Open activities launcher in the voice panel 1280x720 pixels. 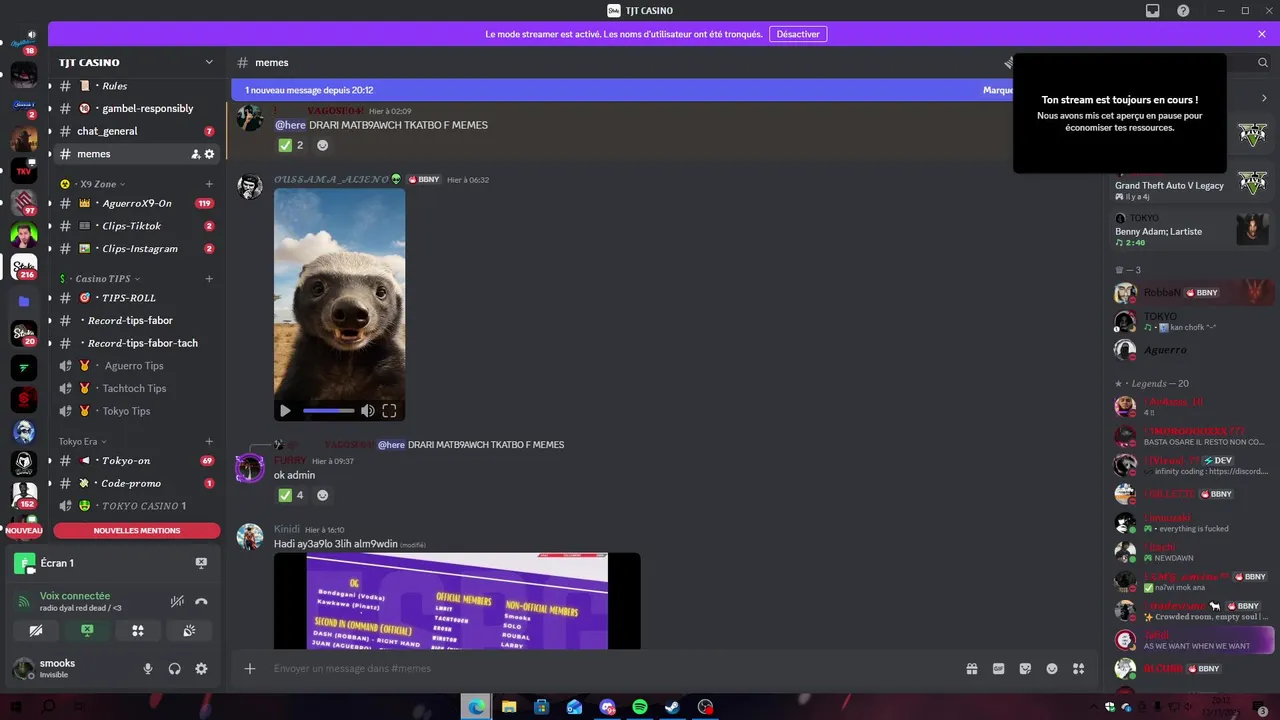(138, 630)
